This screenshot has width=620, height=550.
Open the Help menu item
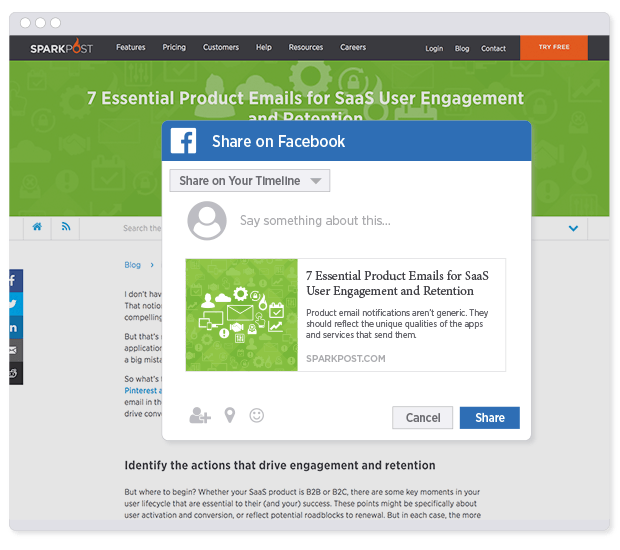click(x=264, y=47)
